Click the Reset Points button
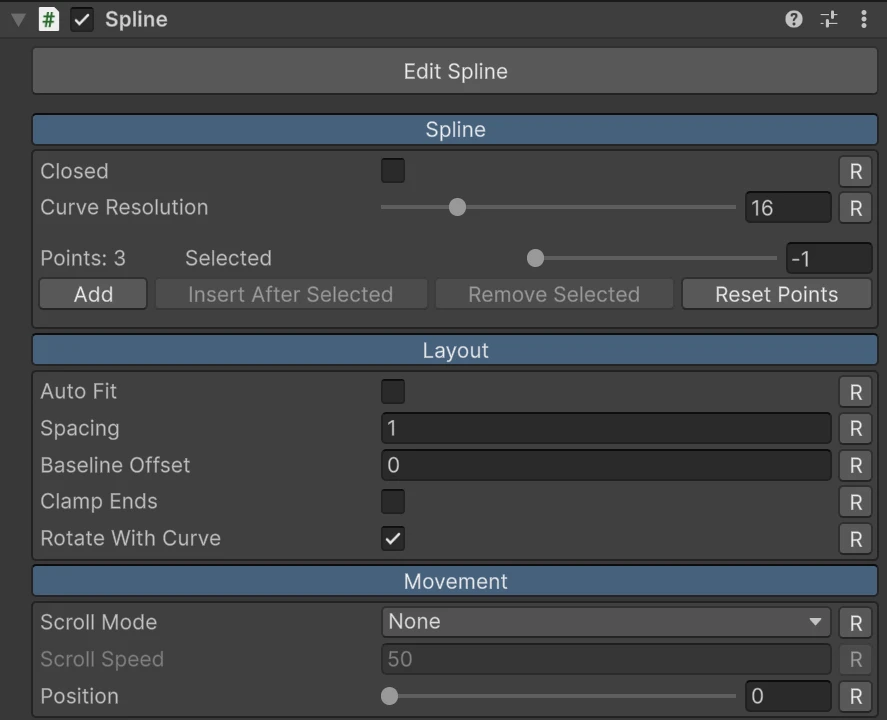The height and width of the screenshot is (720, 887). coord(776,294)
